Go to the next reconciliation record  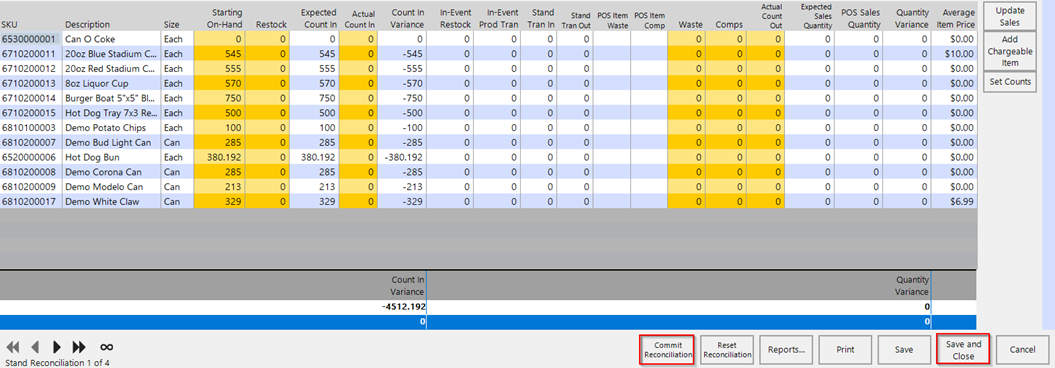57,347
